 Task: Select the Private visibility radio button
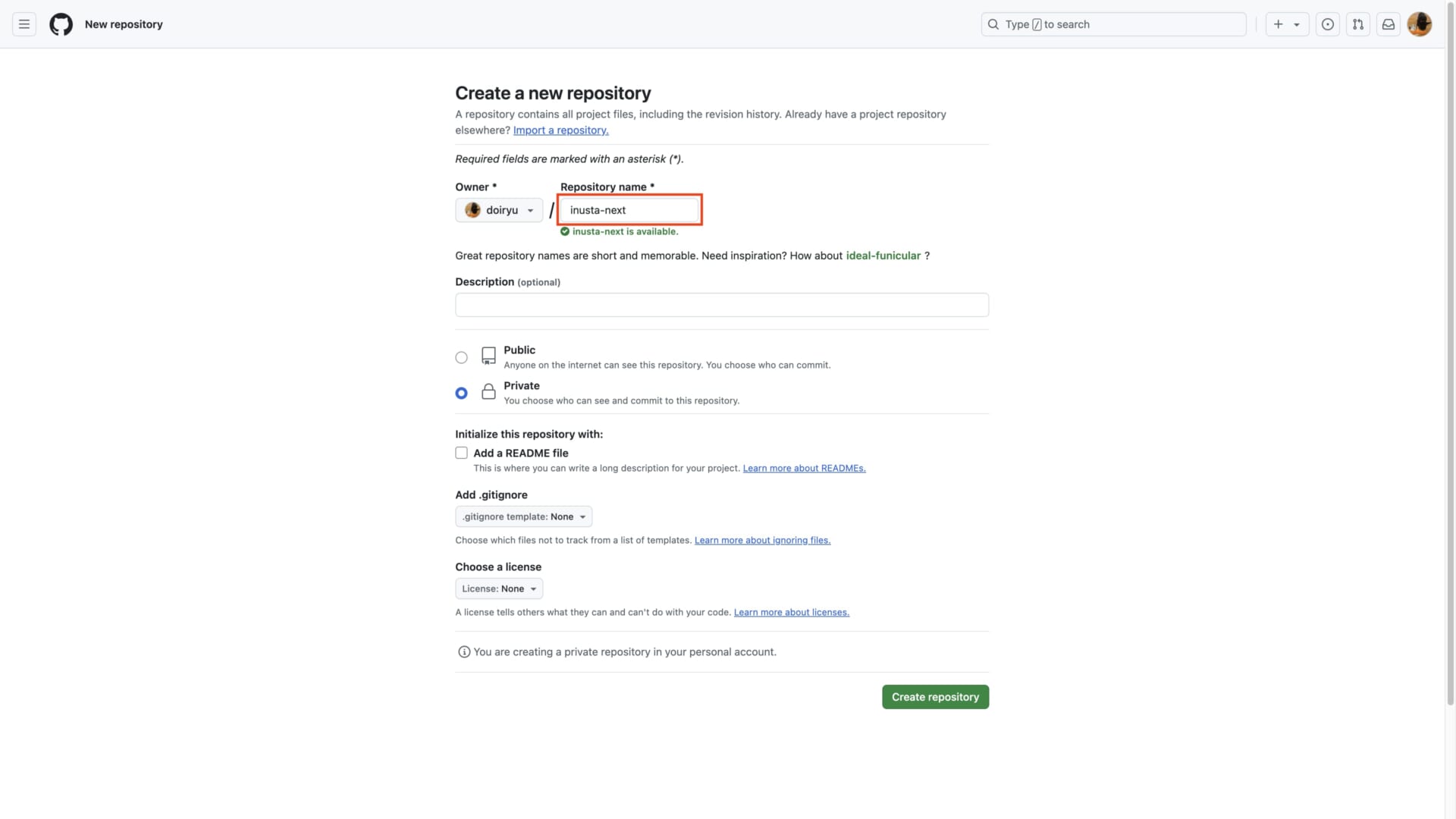pyautogui.click(x=461, y=393)
